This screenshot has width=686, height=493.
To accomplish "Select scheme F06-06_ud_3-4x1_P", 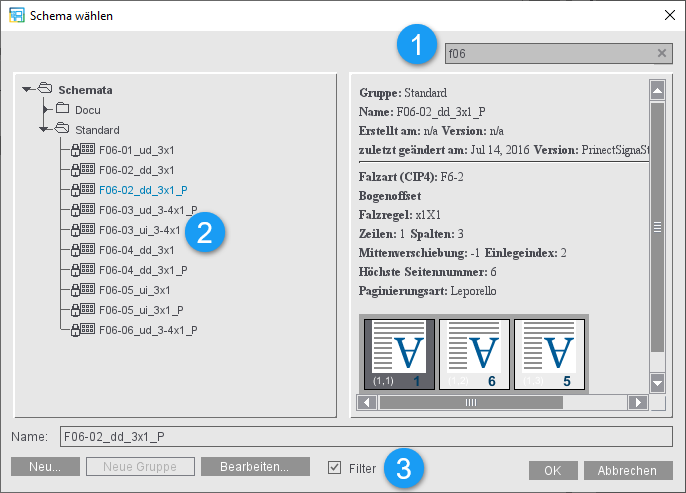I will coord(148,330).
